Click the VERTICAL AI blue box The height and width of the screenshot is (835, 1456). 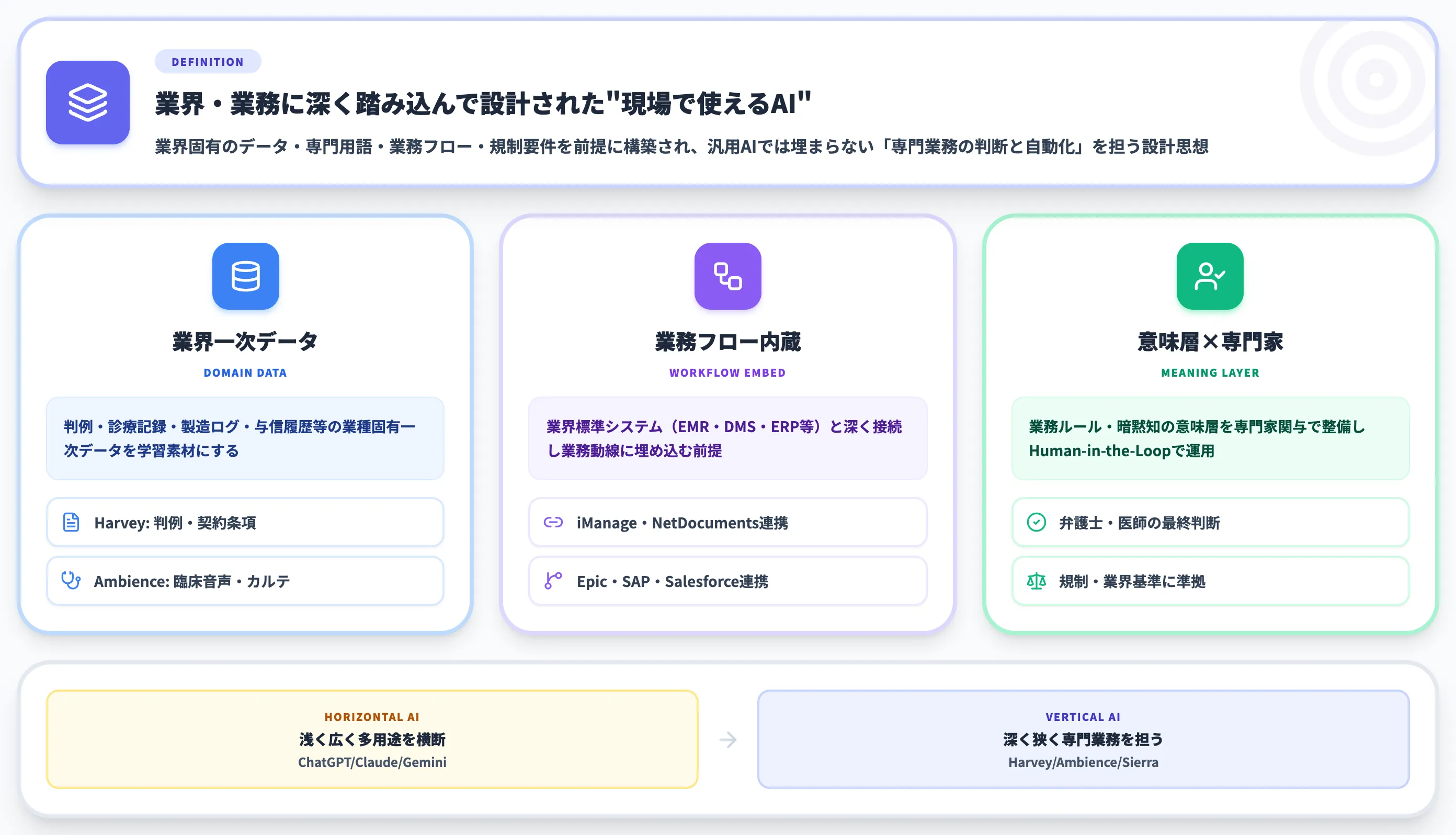coord(1083,739)
